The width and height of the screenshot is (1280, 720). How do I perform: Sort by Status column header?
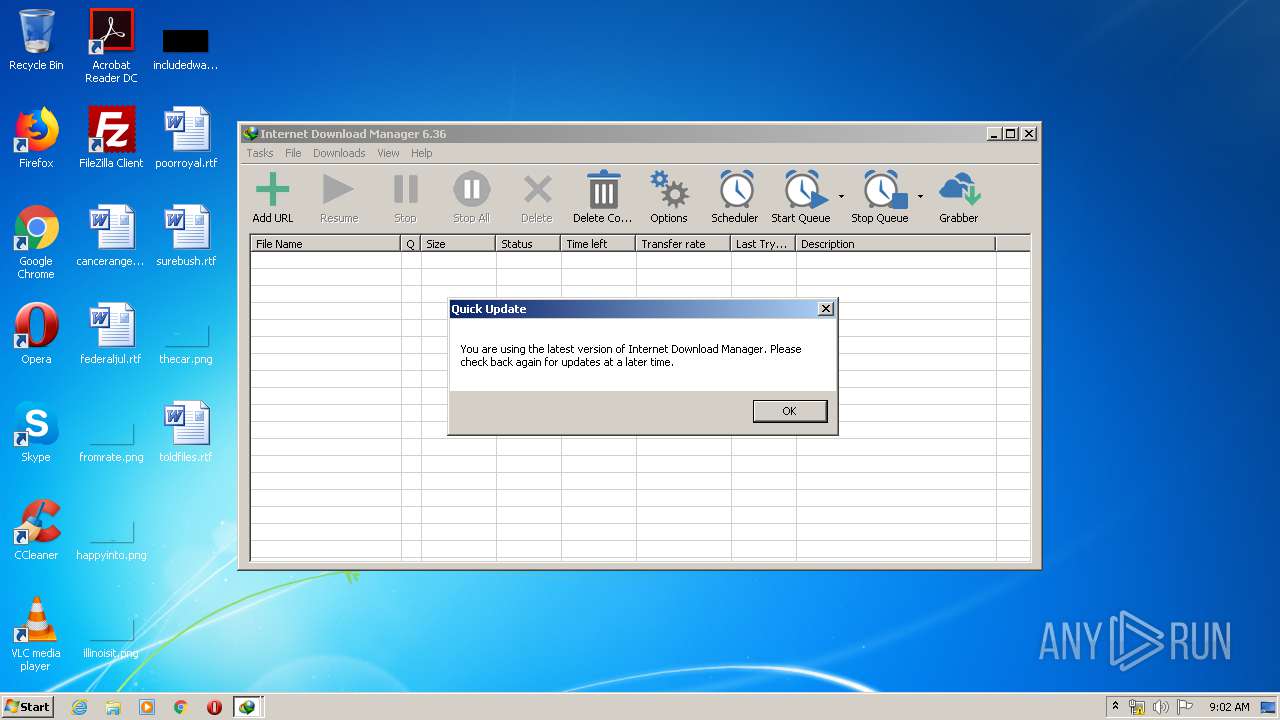pyautogui.click(x=528, y=244)
